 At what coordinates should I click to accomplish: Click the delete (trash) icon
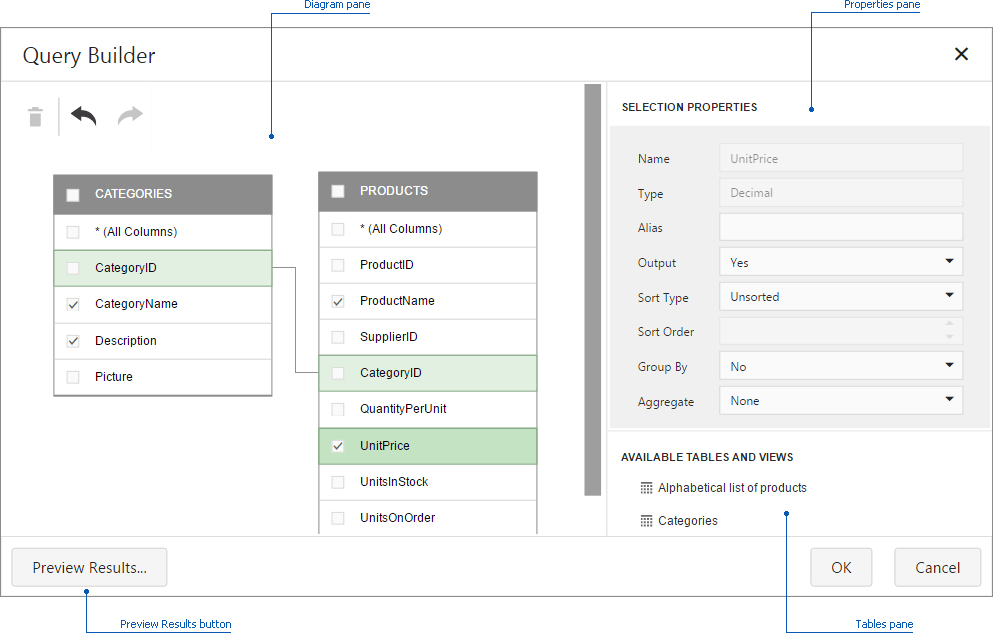(35, 116)
